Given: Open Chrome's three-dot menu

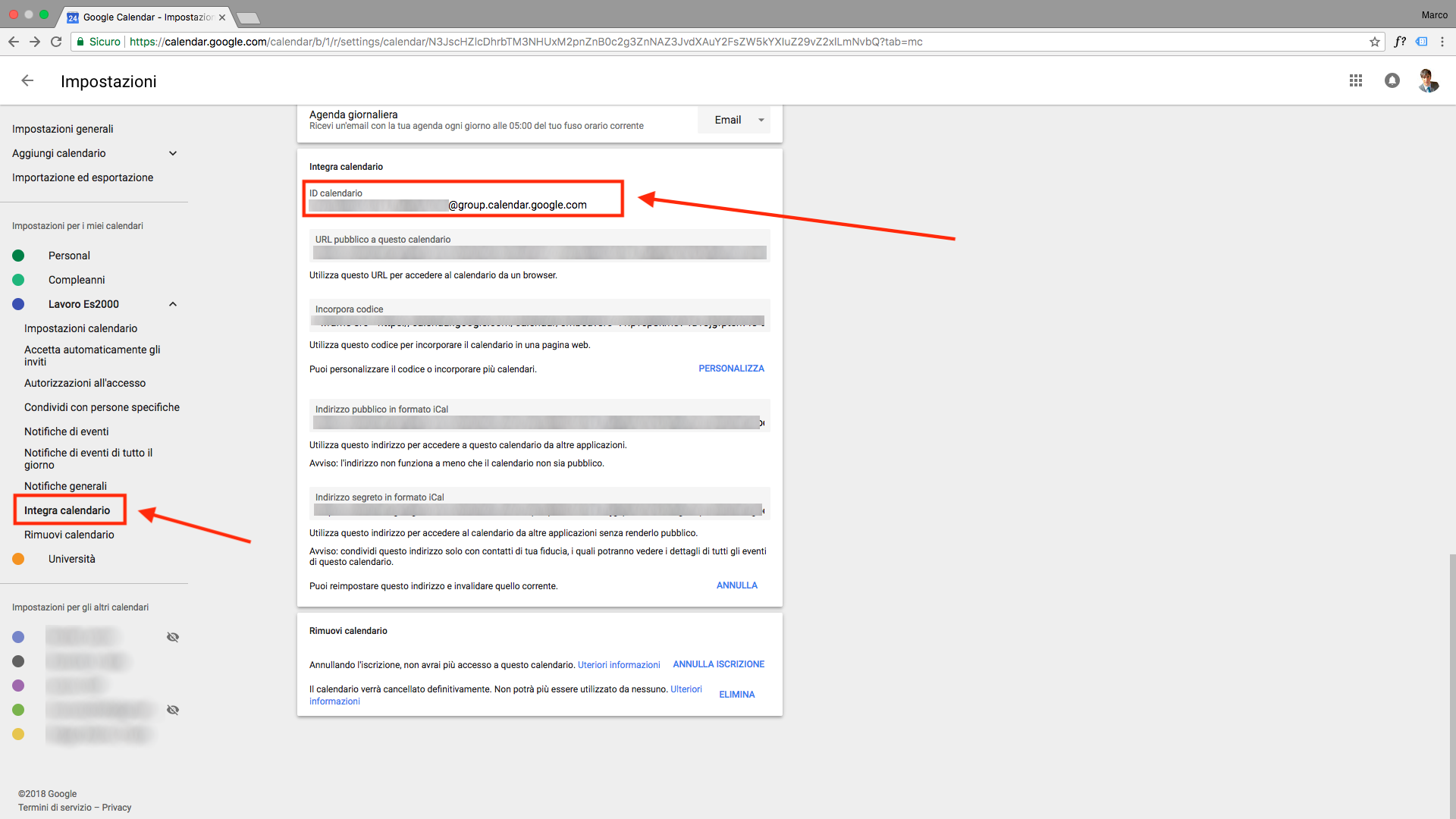Looking at the screenshot, I should 1442,42.
